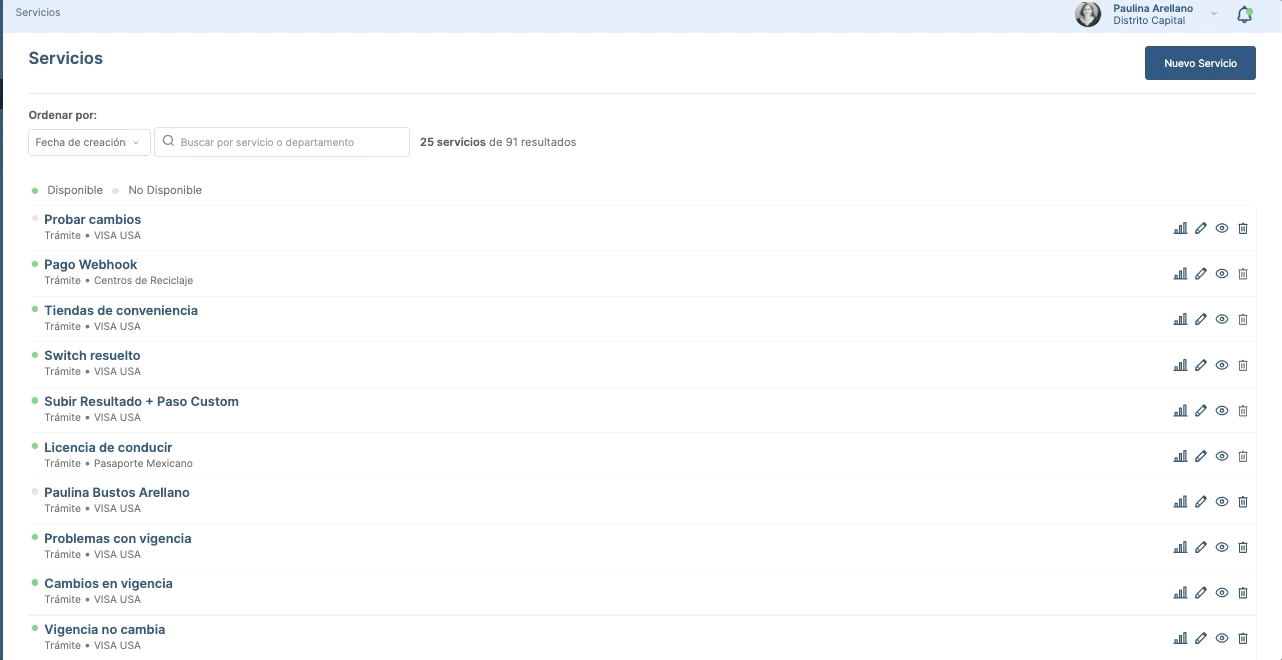This screenshot has width=1282, height=660.
Task: Open statistics for Vigencia no cambia
Action: [1180, 638]
